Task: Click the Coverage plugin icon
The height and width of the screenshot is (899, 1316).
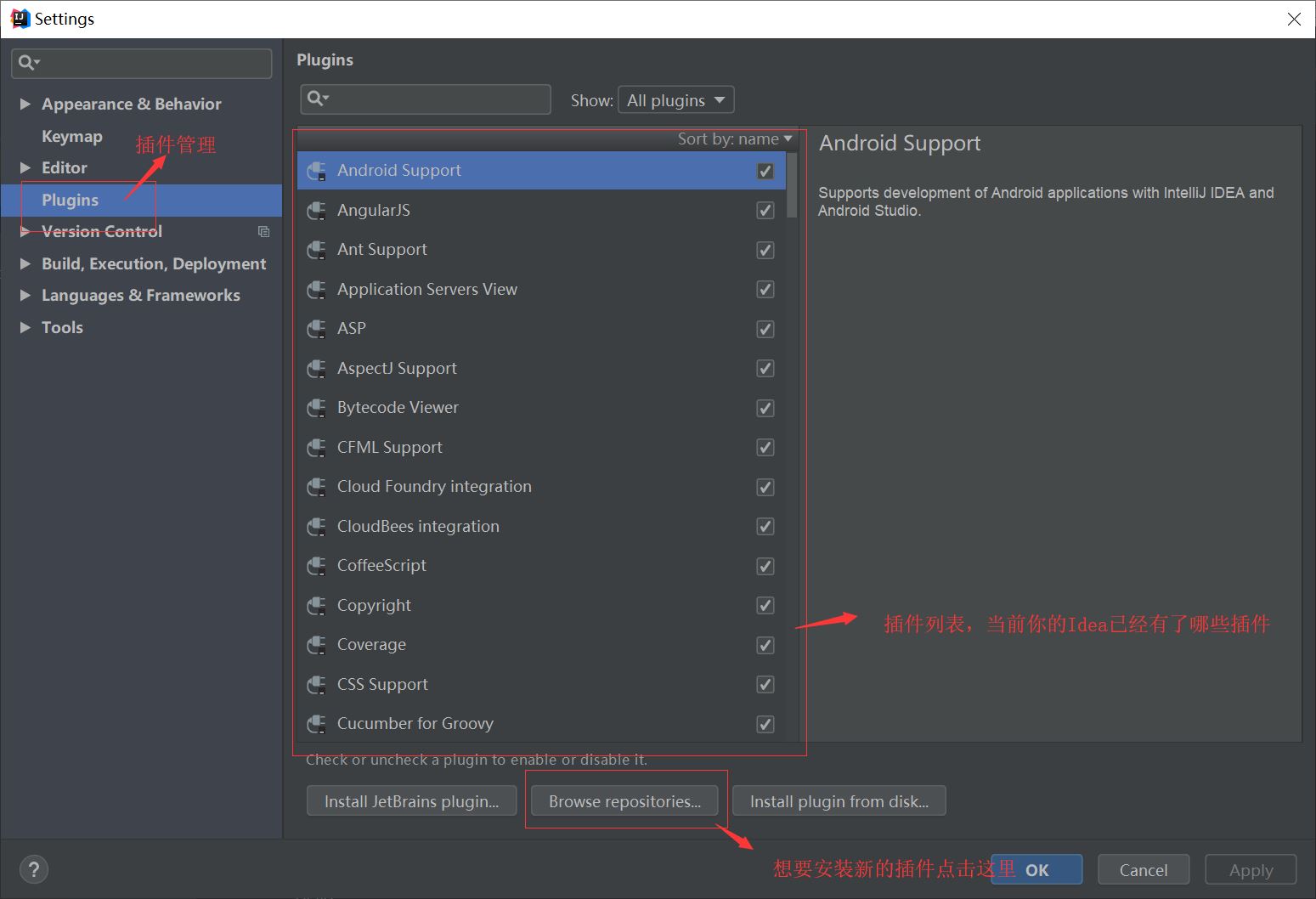Action: pos(316,645)
